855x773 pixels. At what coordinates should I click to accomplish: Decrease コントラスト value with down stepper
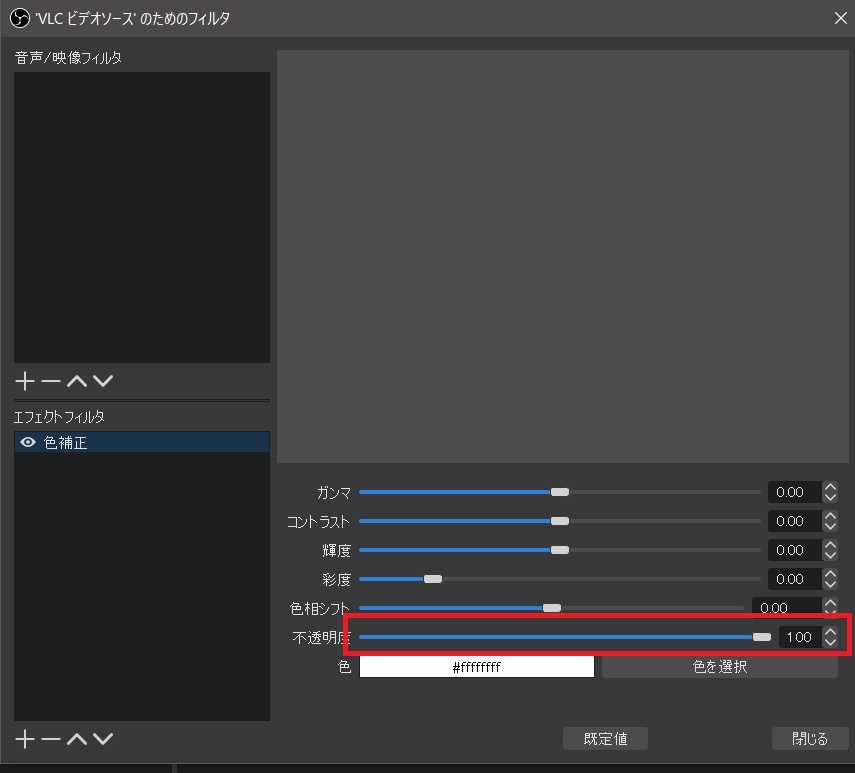(x=830, y=526)
